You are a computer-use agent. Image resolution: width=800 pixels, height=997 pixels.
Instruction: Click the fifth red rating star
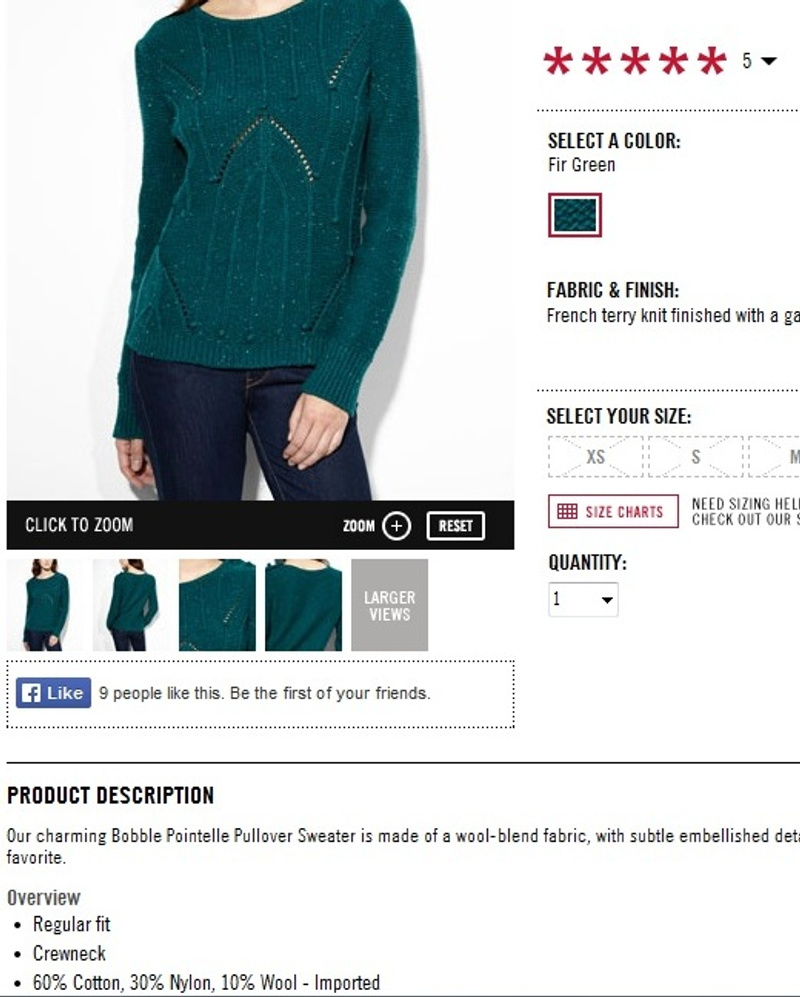coord(712,62)
